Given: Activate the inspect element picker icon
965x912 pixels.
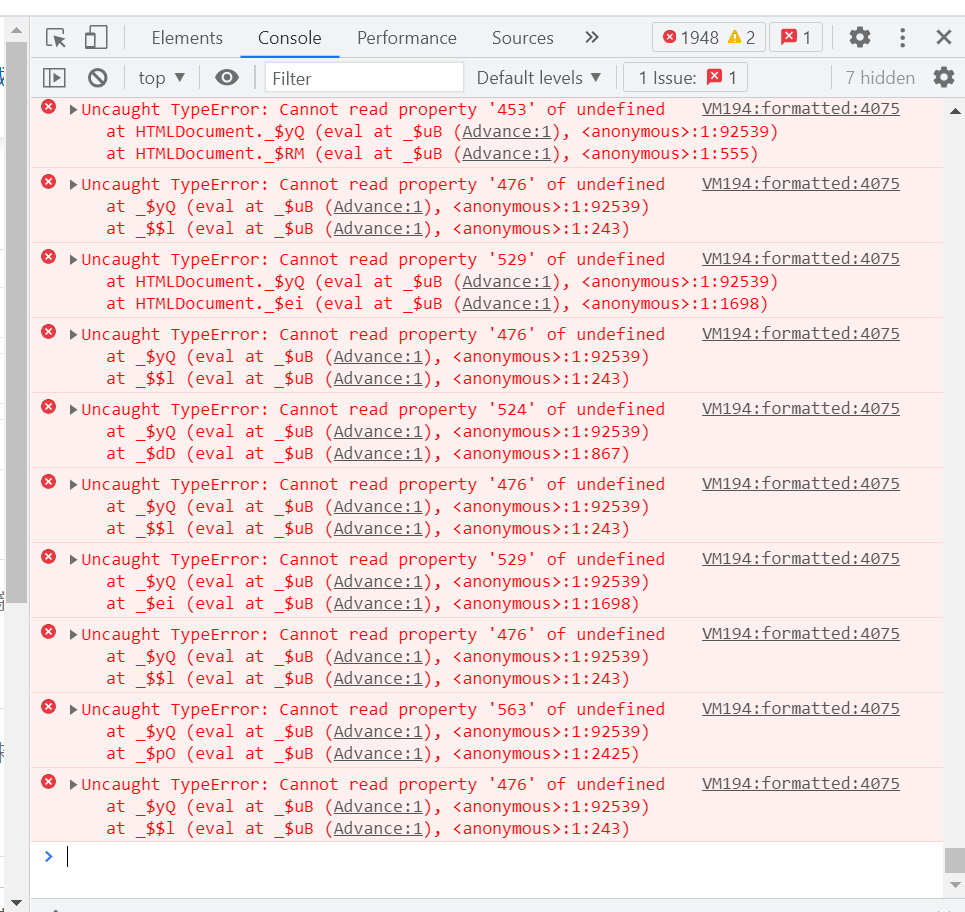Looking at the screenshot, I should pos(56,38).
